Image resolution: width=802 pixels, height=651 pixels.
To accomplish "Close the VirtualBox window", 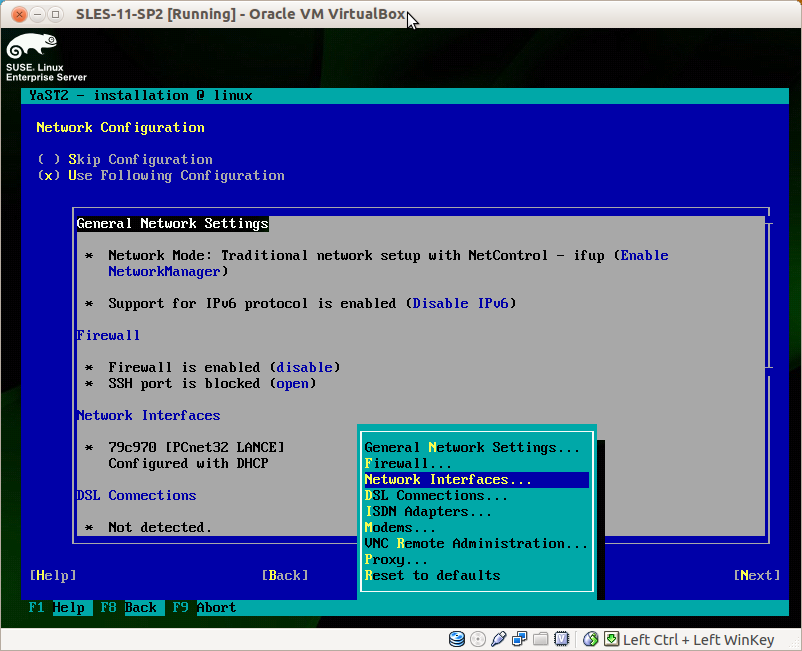I will (19, 14).
